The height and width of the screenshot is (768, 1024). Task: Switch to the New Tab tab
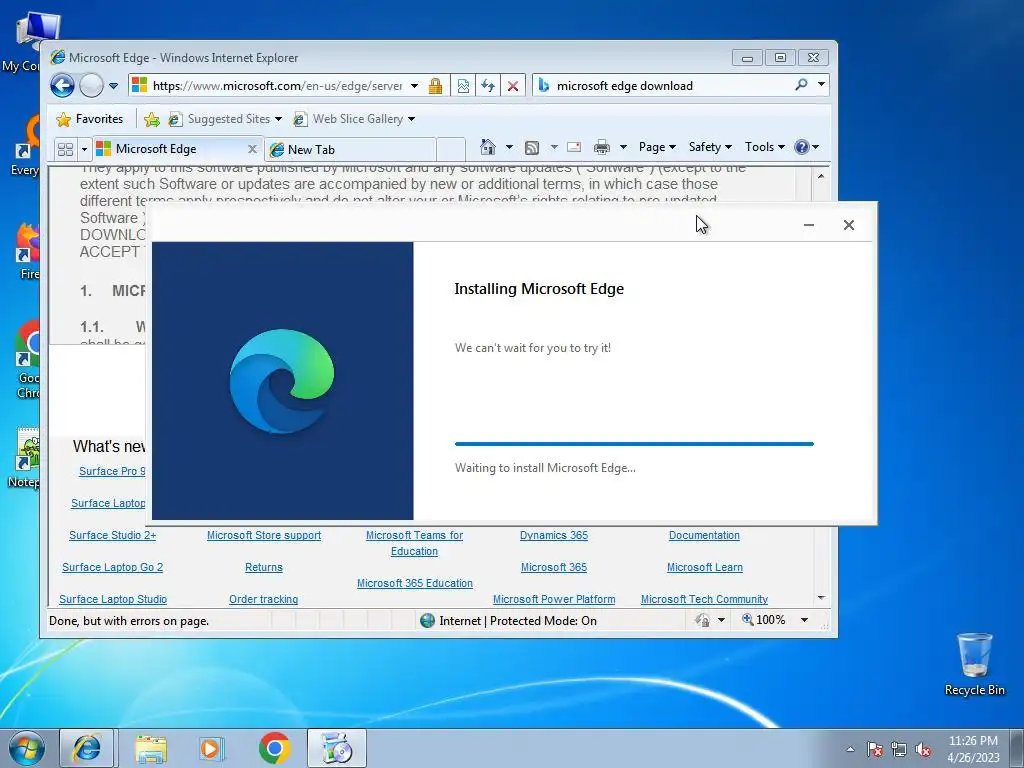point(351,150)
